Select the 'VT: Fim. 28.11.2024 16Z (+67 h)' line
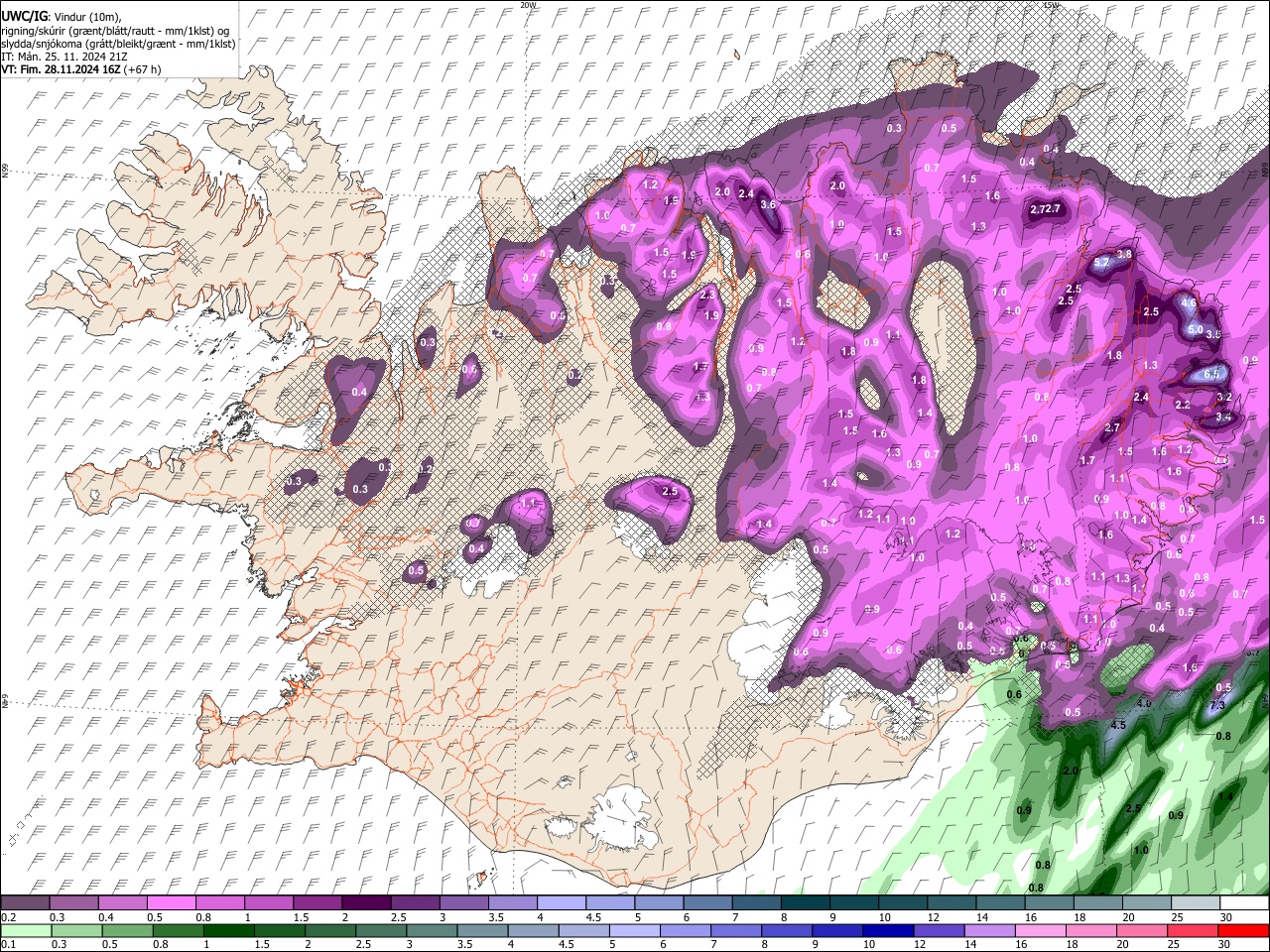The height and width of the screenshot is (952, 1270). click(80, 69)
